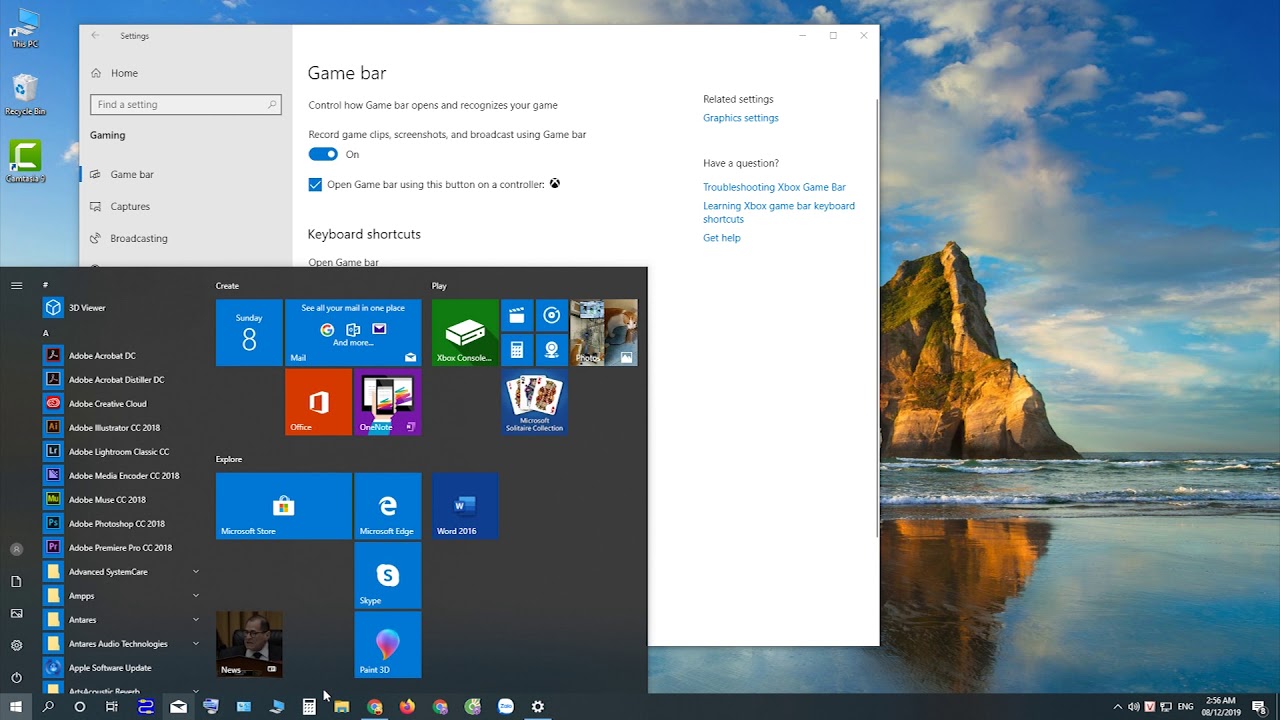1280x720 pixels.
Task: Open the OneNote tile
Action: tap(388, 402)
